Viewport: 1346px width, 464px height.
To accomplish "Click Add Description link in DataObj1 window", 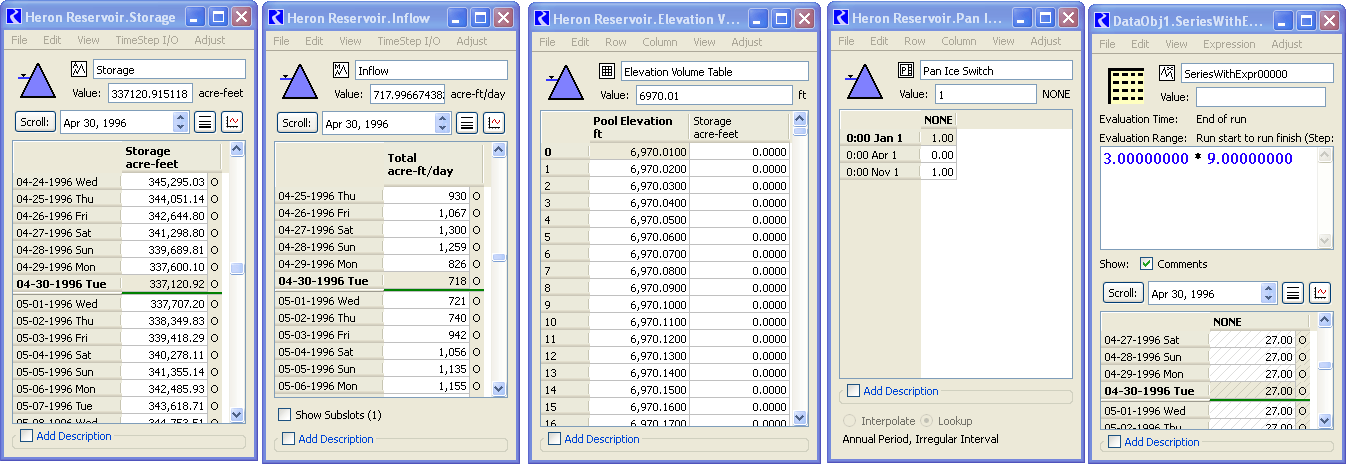I will (1161, 442).
